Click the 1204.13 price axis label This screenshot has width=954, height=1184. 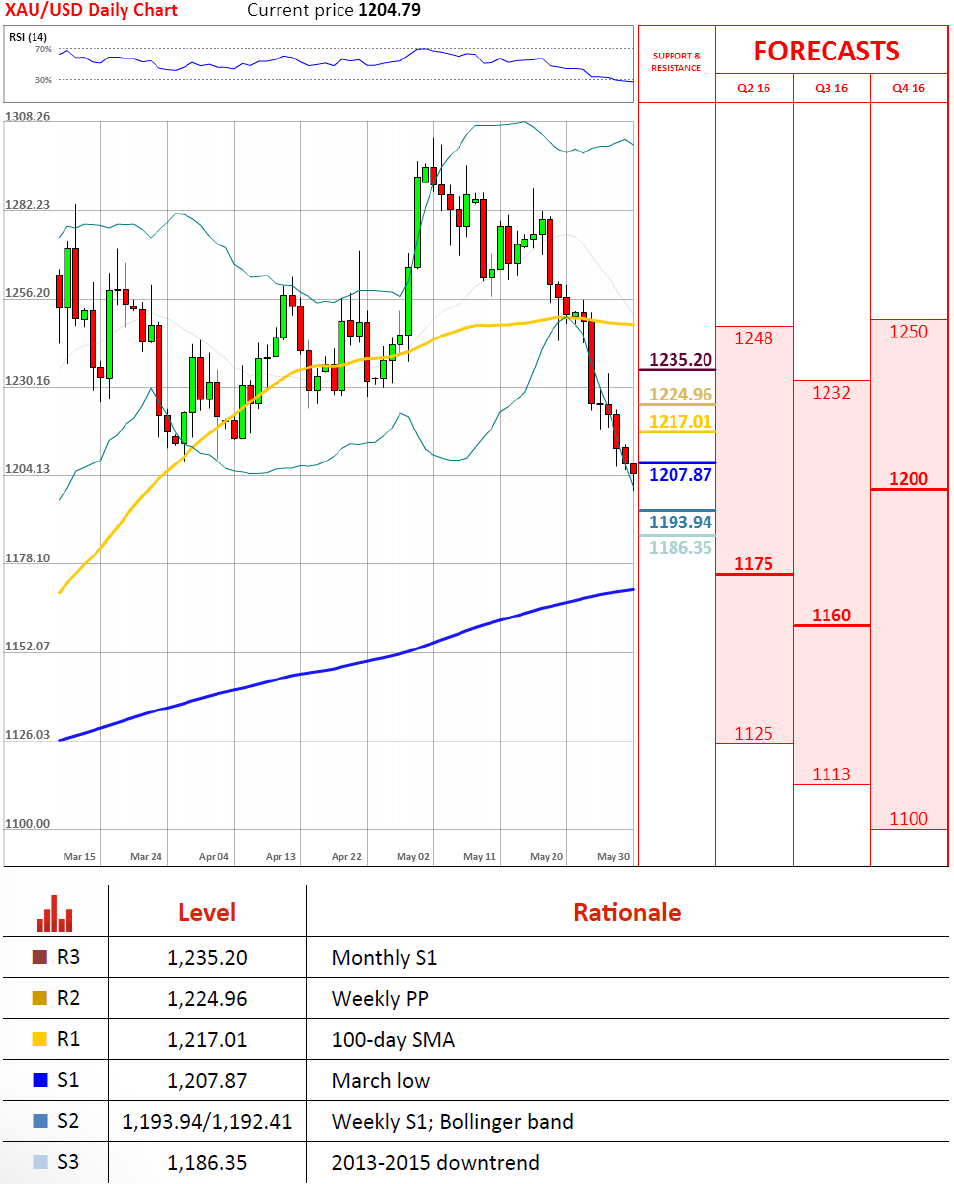pos(27,469)
